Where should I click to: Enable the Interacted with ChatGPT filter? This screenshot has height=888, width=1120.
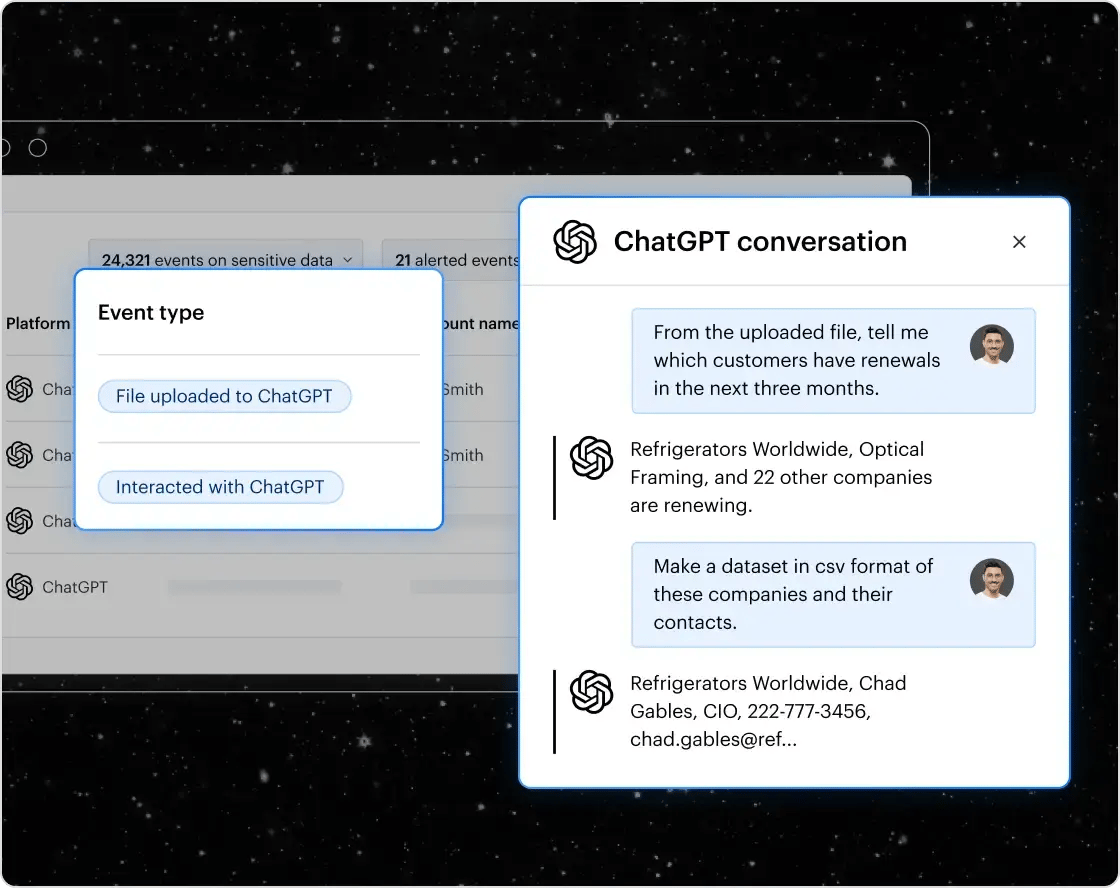pos(220,487)
